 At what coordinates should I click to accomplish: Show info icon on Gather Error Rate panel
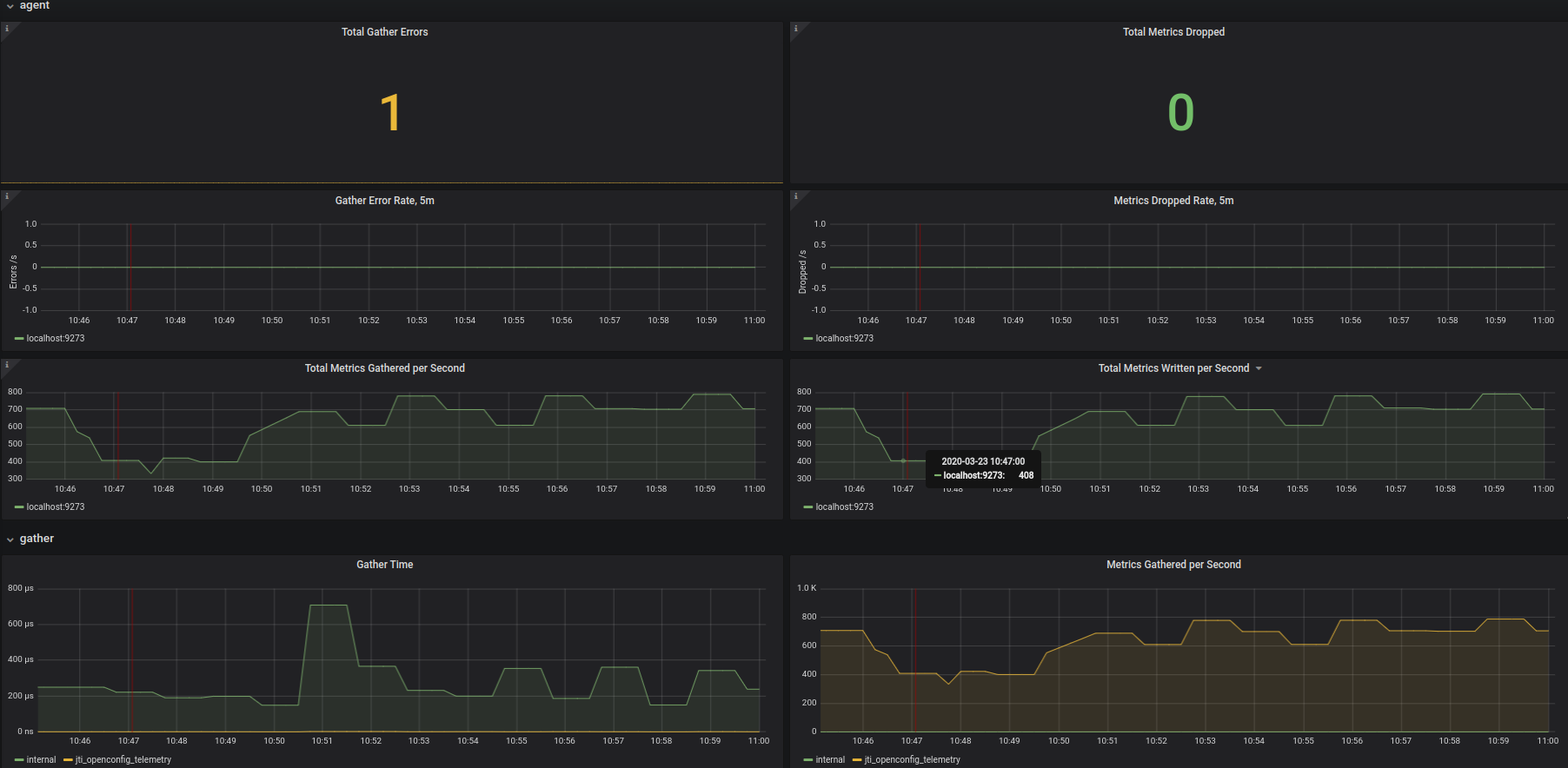click(7, 196)
